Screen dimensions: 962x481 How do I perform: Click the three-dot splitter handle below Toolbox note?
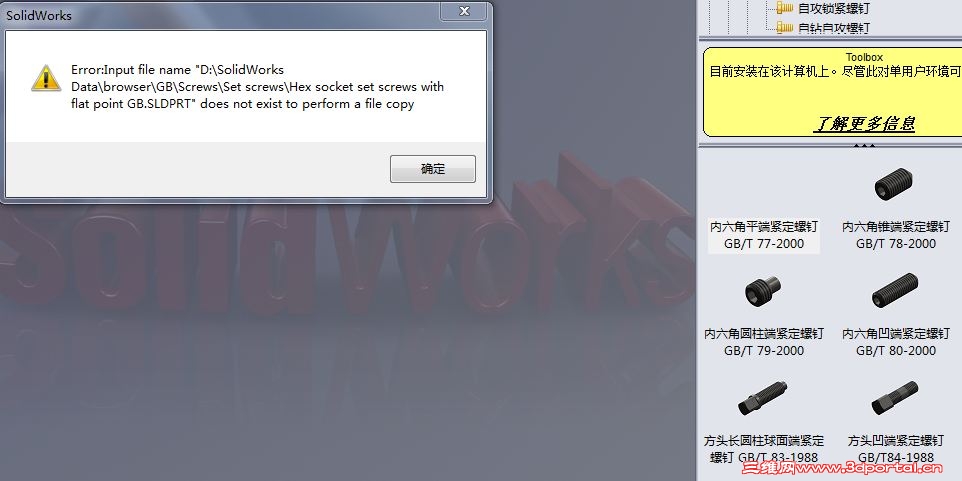pyautogui.click(x=864, y=145)
